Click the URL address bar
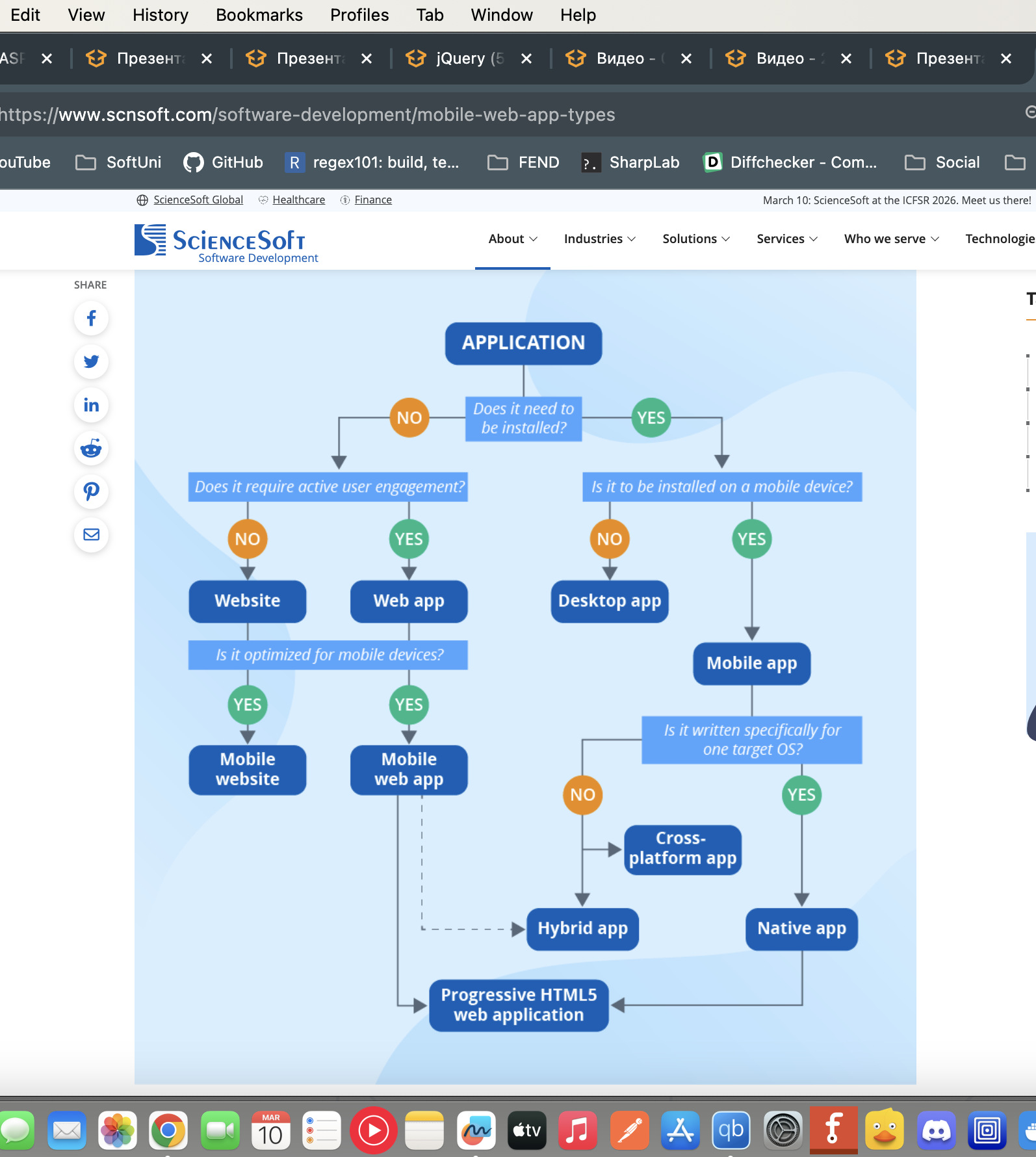The width and height of the screenshot is (1036, 1157). 507,114
